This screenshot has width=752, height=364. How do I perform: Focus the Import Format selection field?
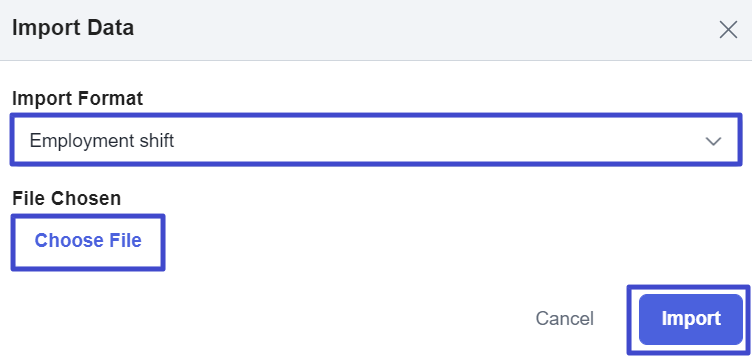pos(376,140)
